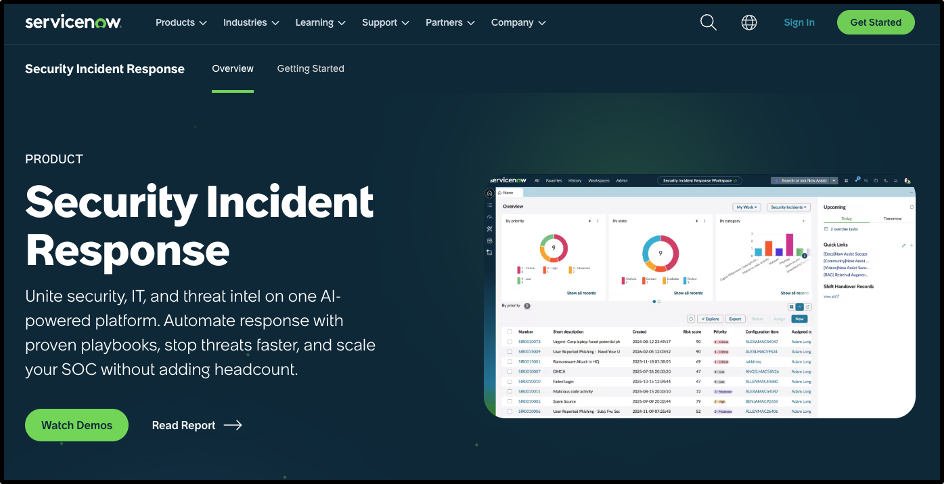944x484 pixels.
Task: Check the Spam Source row checkbox
Action: [509, 402]
